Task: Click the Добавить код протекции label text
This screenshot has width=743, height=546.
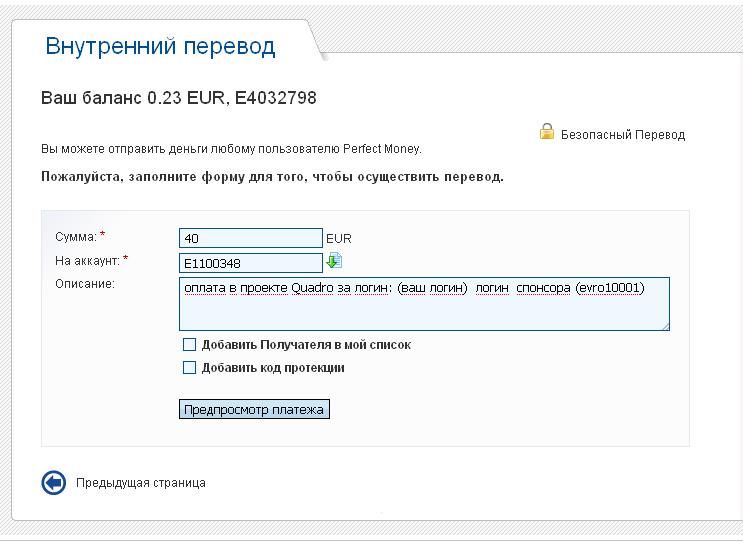Action: tap(273, 368)
